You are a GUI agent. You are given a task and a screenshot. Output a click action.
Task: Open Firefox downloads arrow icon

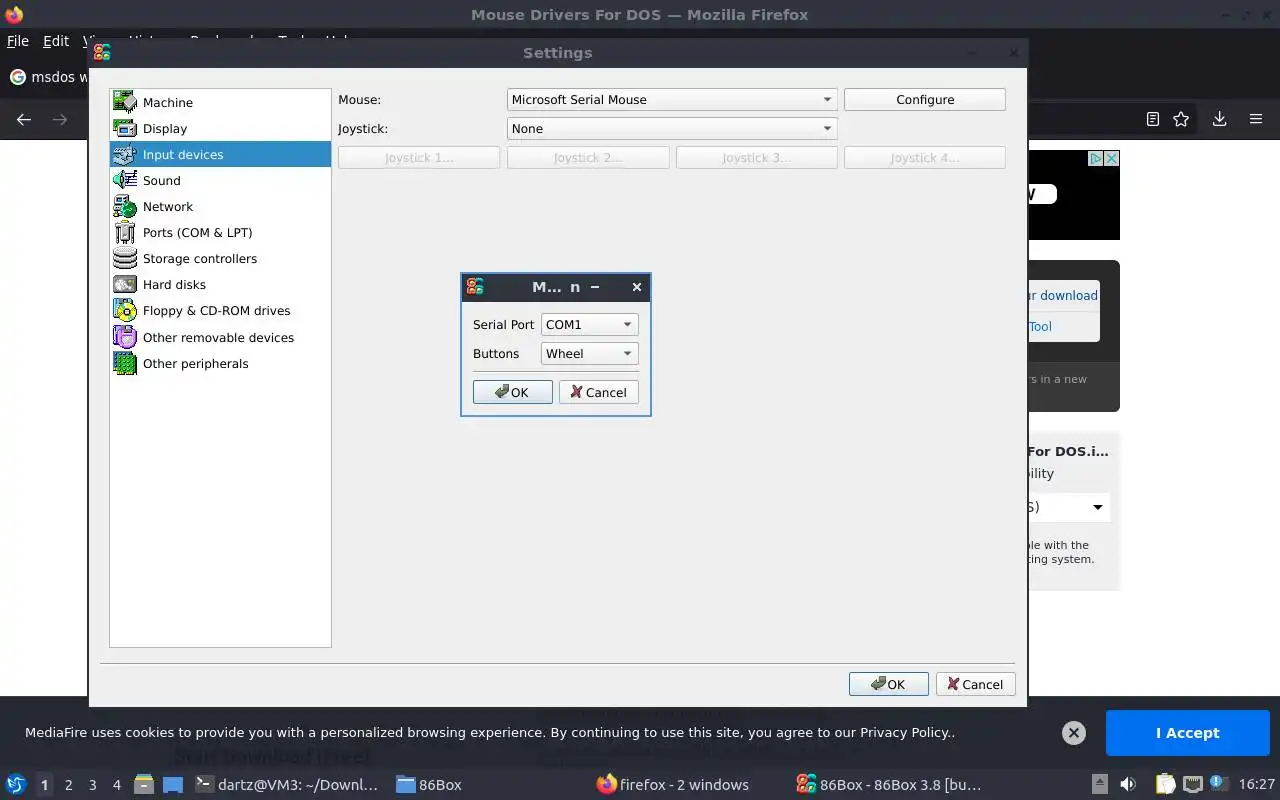point(1219,119)
